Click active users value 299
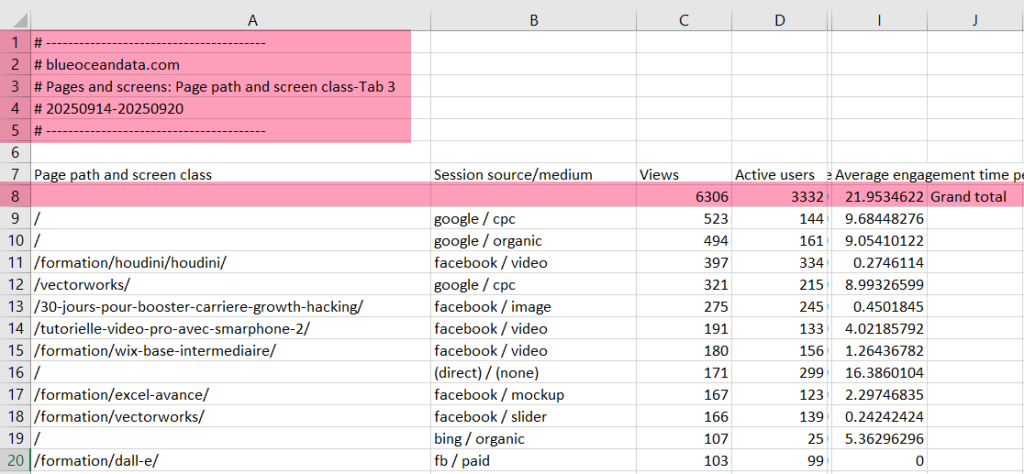Screen dimensions: 1024x474 pos(780,373)
